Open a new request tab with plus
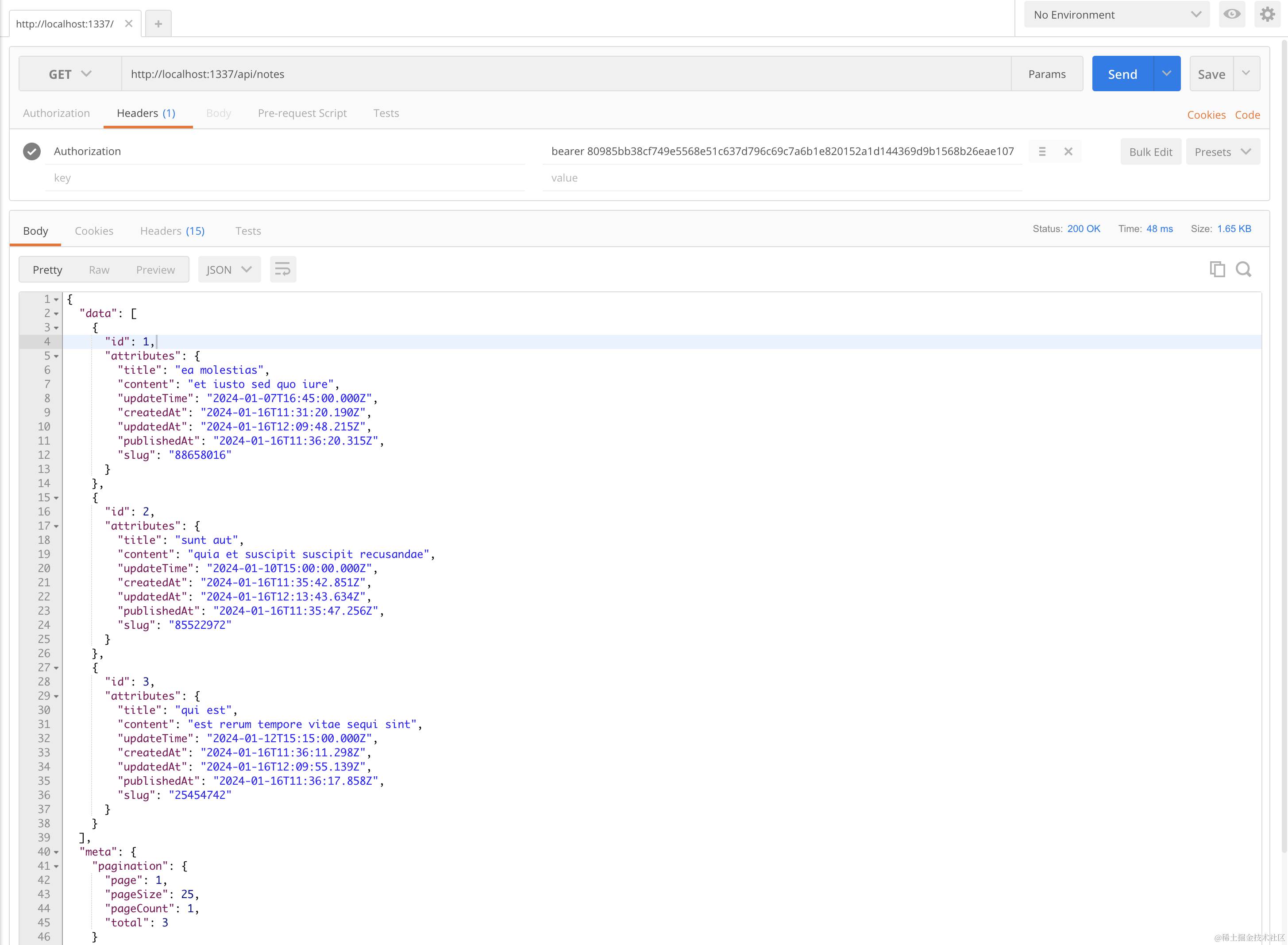 158,23
